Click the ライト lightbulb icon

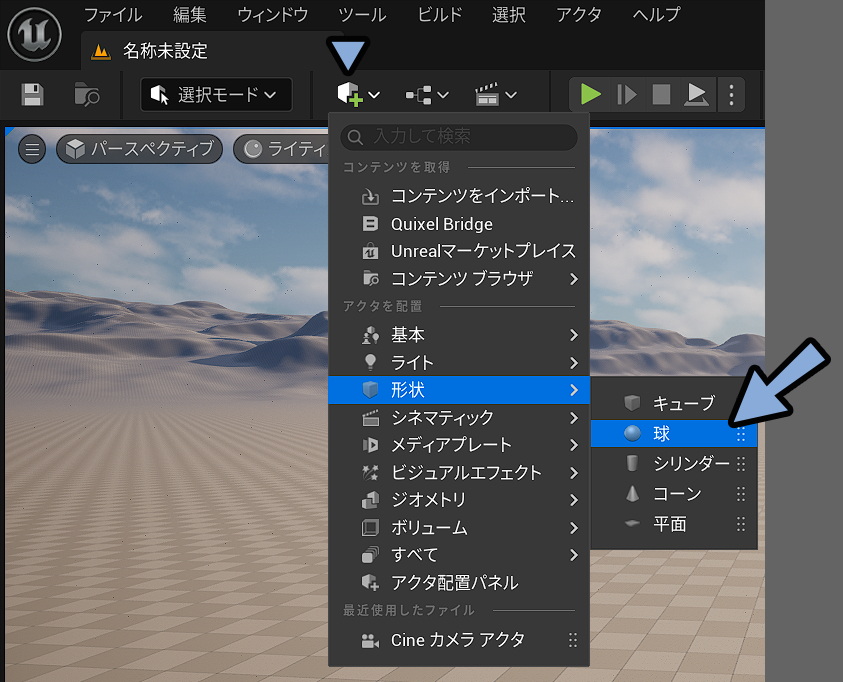click(x=370, y=362)
